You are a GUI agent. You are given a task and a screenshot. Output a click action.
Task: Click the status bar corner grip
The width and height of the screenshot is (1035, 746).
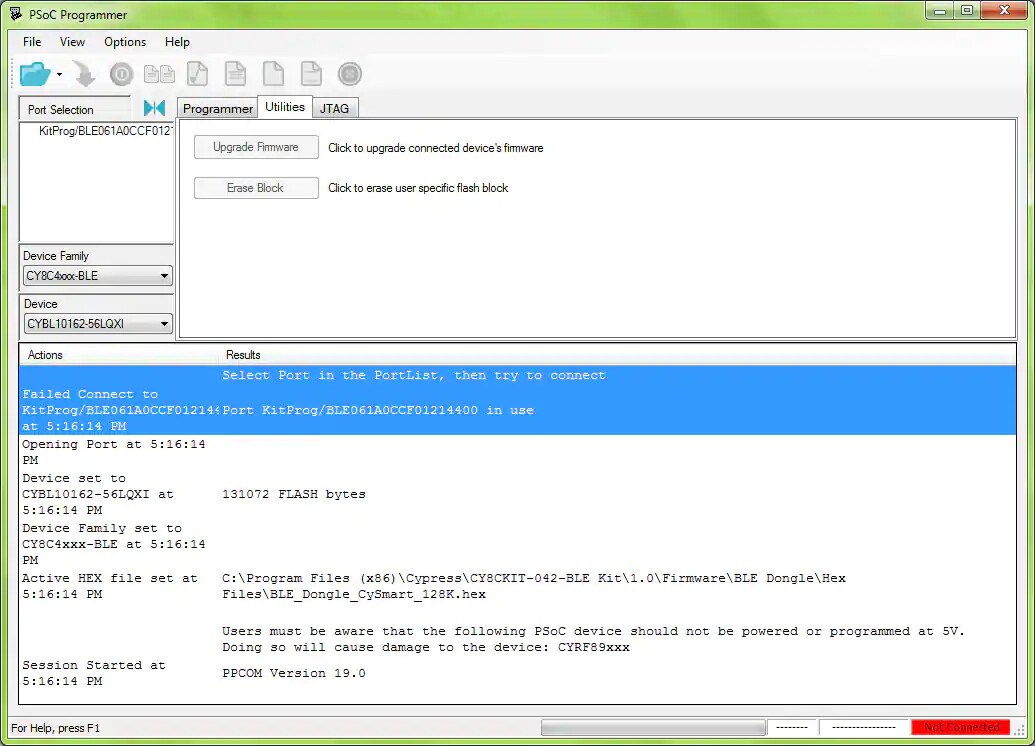[x=1020, y=729]
